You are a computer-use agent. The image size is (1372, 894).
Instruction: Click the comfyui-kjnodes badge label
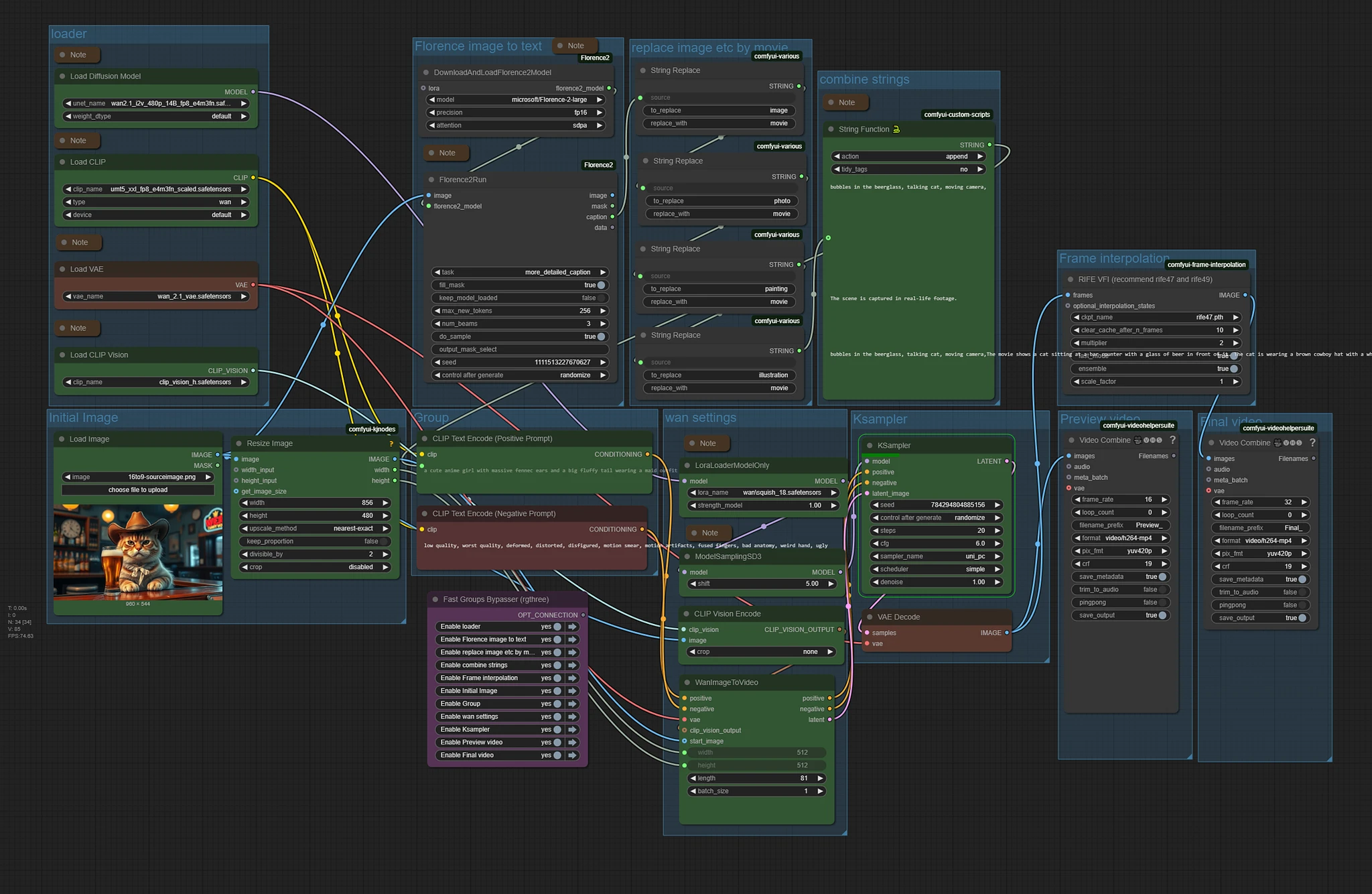[x=372, y=429]
